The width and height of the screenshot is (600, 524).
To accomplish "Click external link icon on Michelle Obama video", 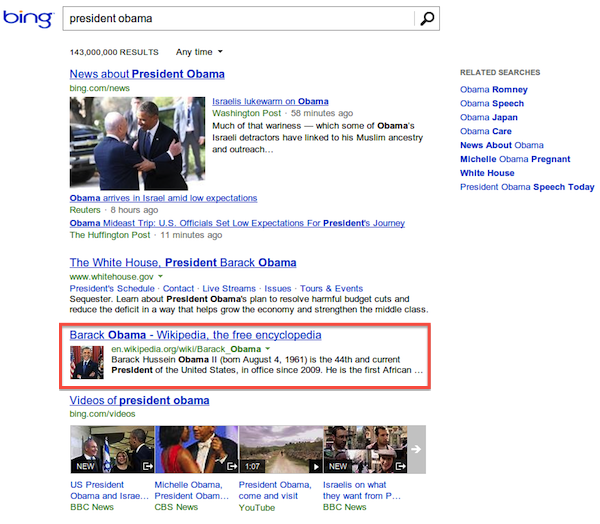I will coord(232,466).
